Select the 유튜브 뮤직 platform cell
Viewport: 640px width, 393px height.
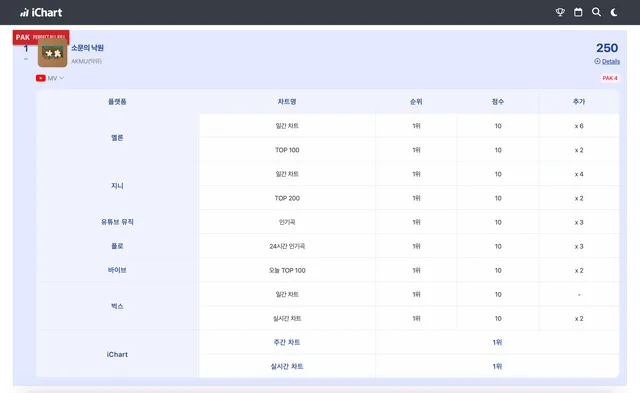pyautogui.click(x=117, y=222)
